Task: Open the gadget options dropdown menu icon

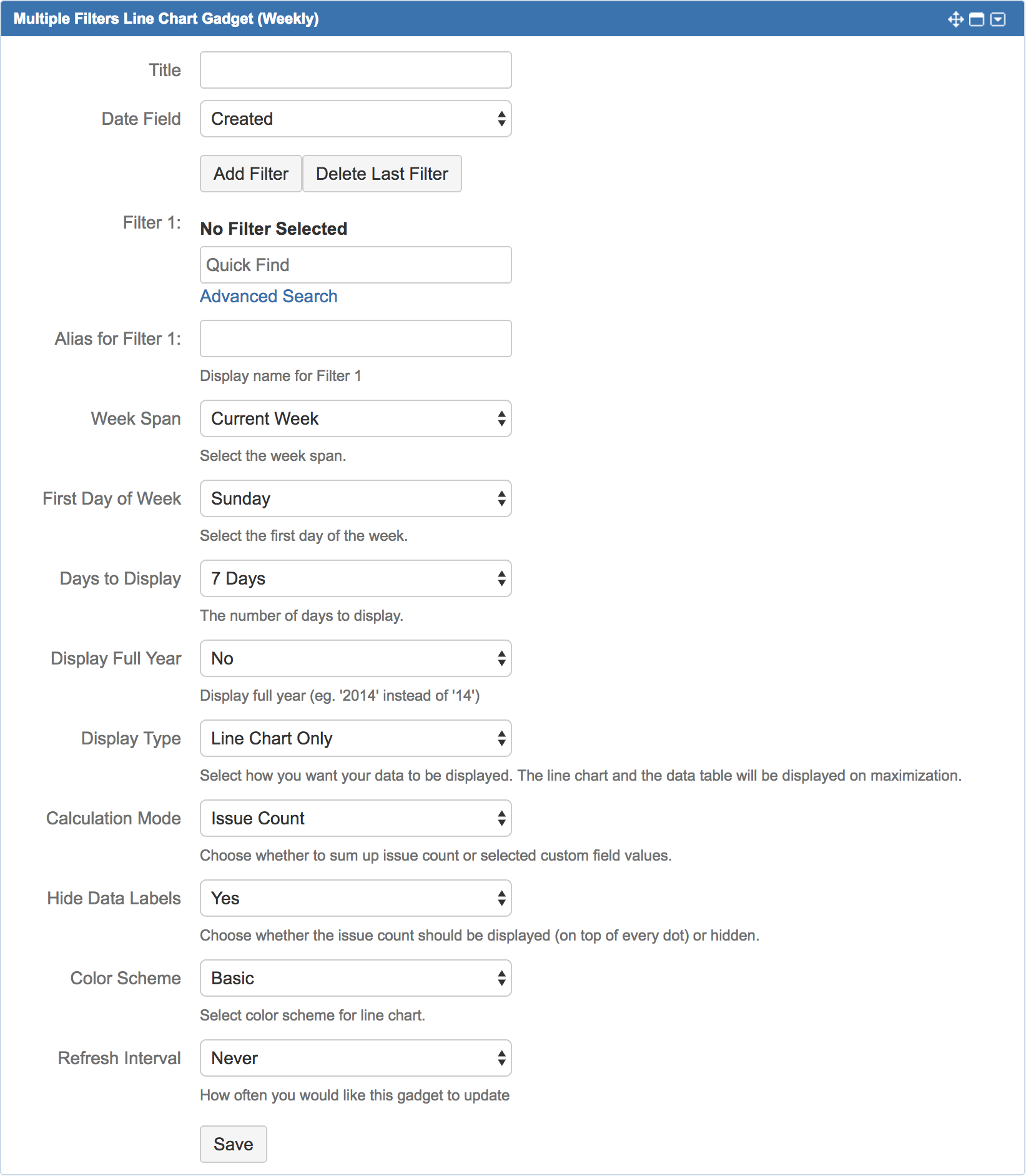Action: [x=998, y=19]
